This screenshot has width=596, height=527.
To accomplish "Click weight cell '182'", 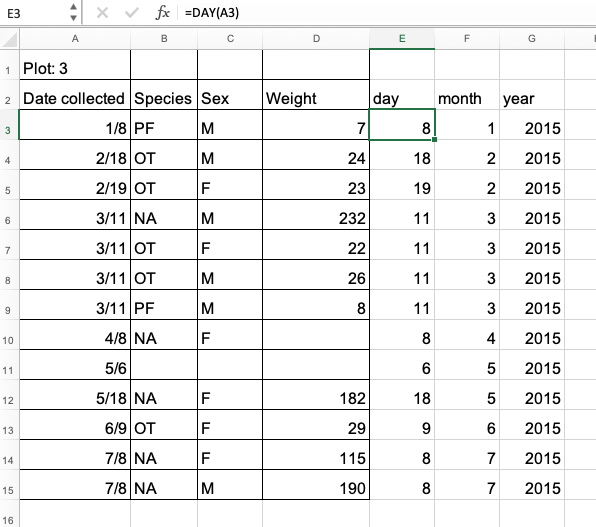I will coord(316,395).
